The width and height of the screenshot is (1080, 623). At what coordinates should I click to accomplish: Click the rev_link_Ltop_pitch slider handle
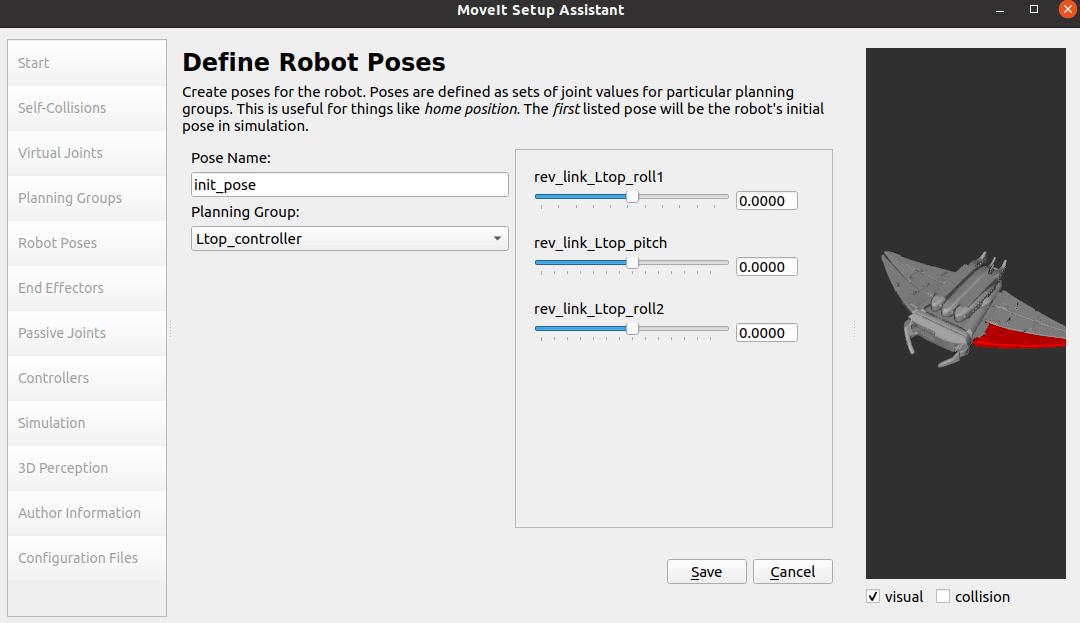pyautogui.click(x=632, y=263)
